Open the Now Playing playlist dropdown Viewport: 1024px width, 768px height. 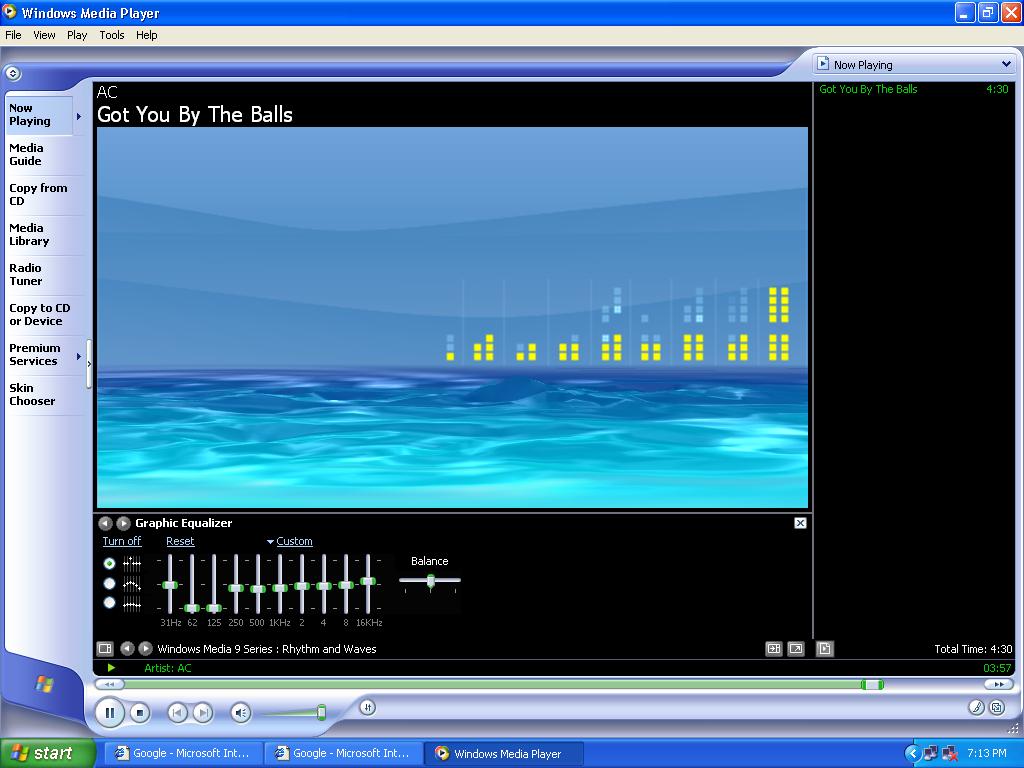[x=1006, y=64]
